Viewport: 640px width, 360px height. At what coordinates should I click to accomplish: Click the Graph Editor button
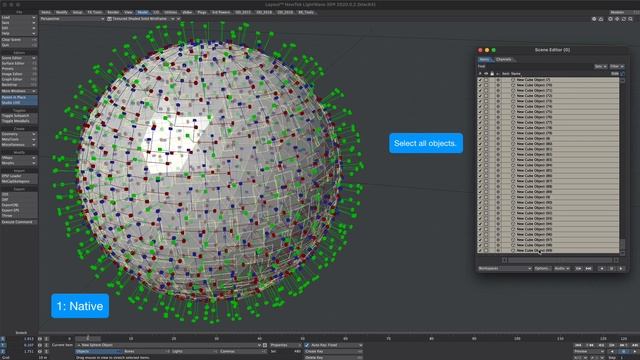pos(19,80)
